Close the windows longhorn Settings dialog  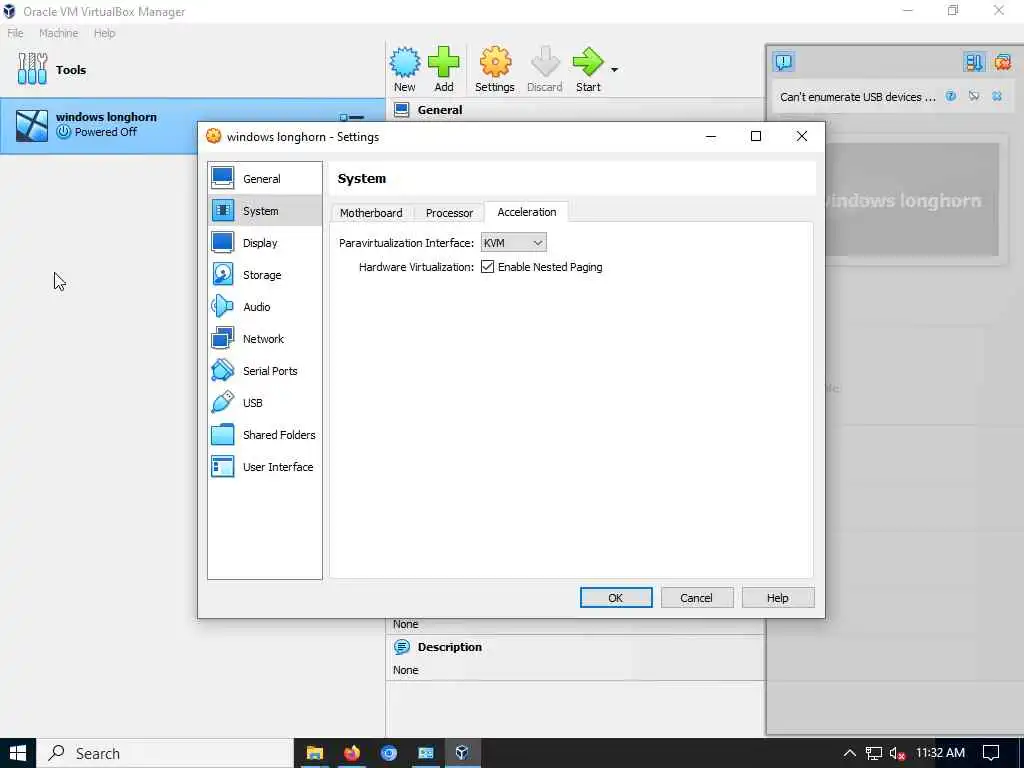[x=801, y=136]
